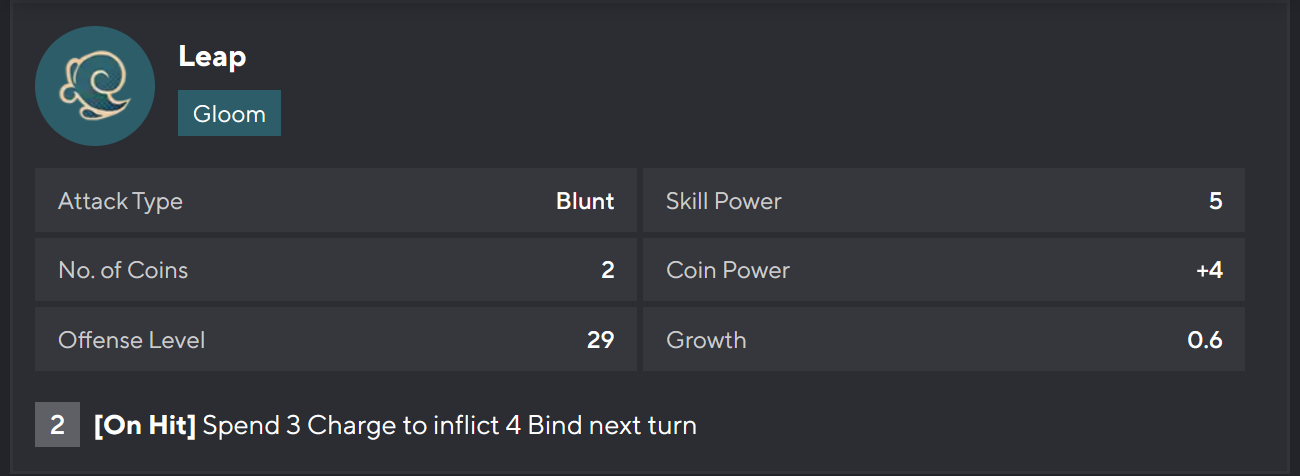Click the bold [On Hit] trigger text
This screenshot has height=476, width=1300.
pyautogui.click(x=145, y=425)
